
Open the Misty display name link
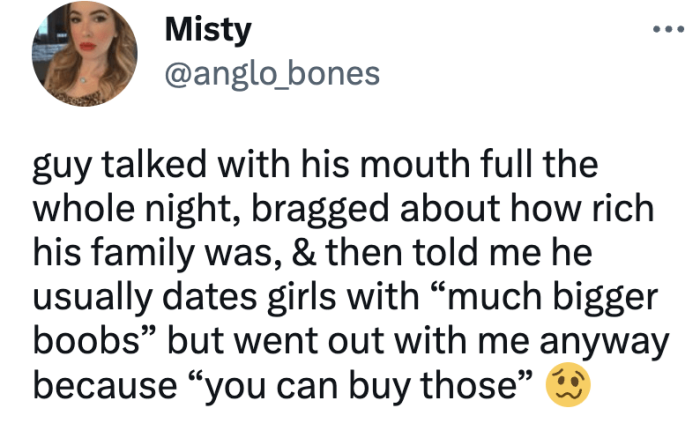click(x=208, y=31)
